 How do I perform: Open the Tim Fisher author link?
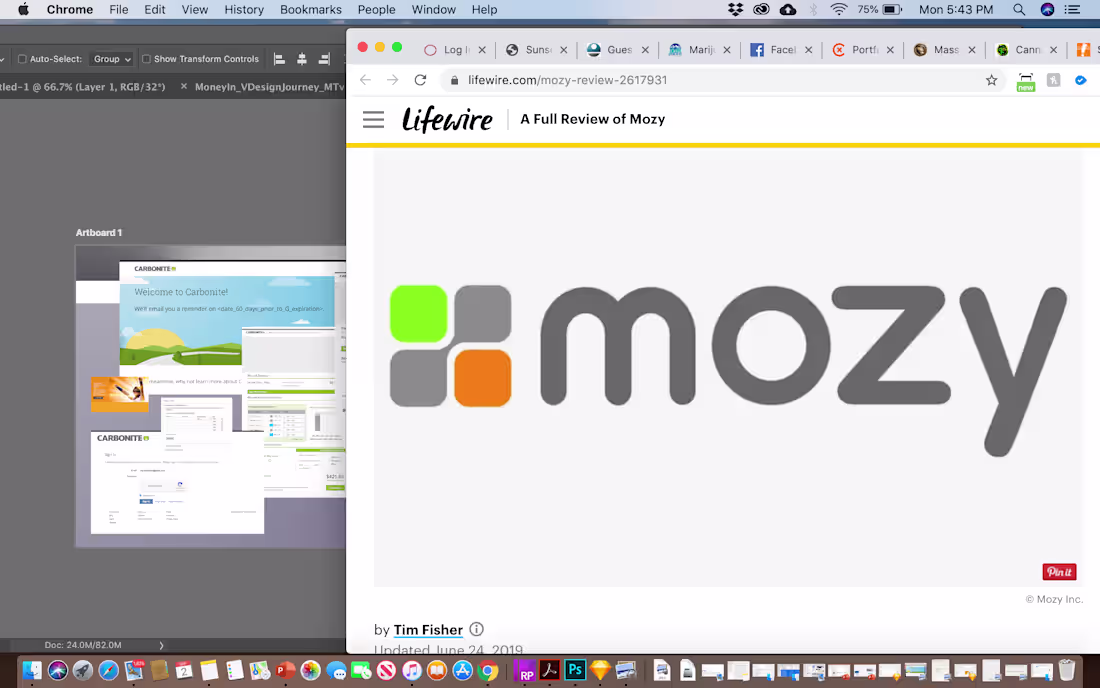(428, 630)
